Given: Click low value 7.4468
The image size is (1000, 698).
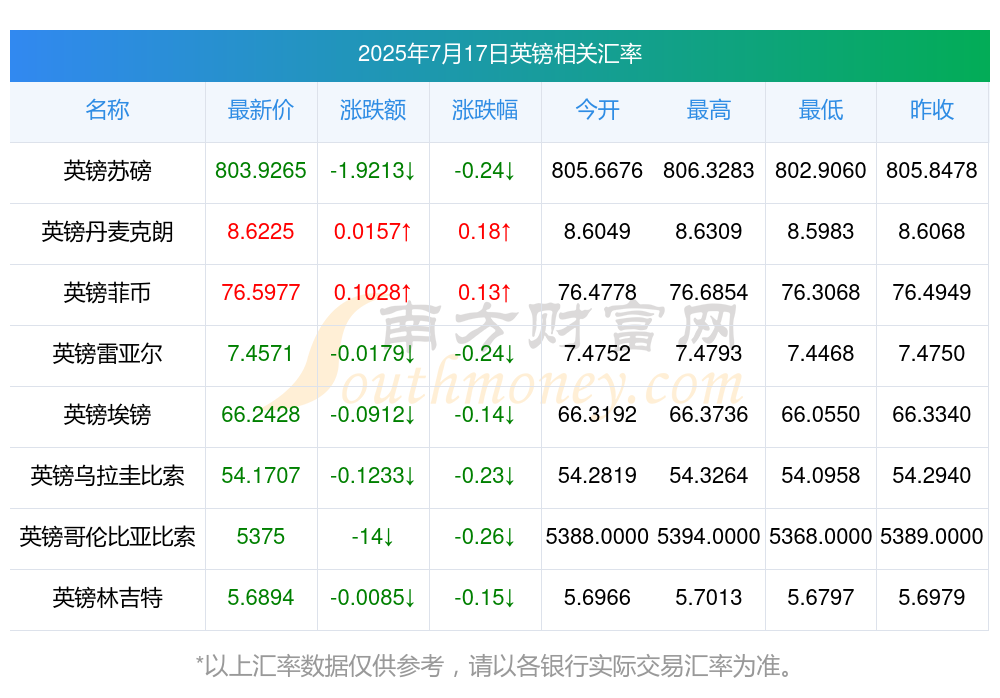Looking at the screenshot, I should pyautogui.click(x=821, y=353).
